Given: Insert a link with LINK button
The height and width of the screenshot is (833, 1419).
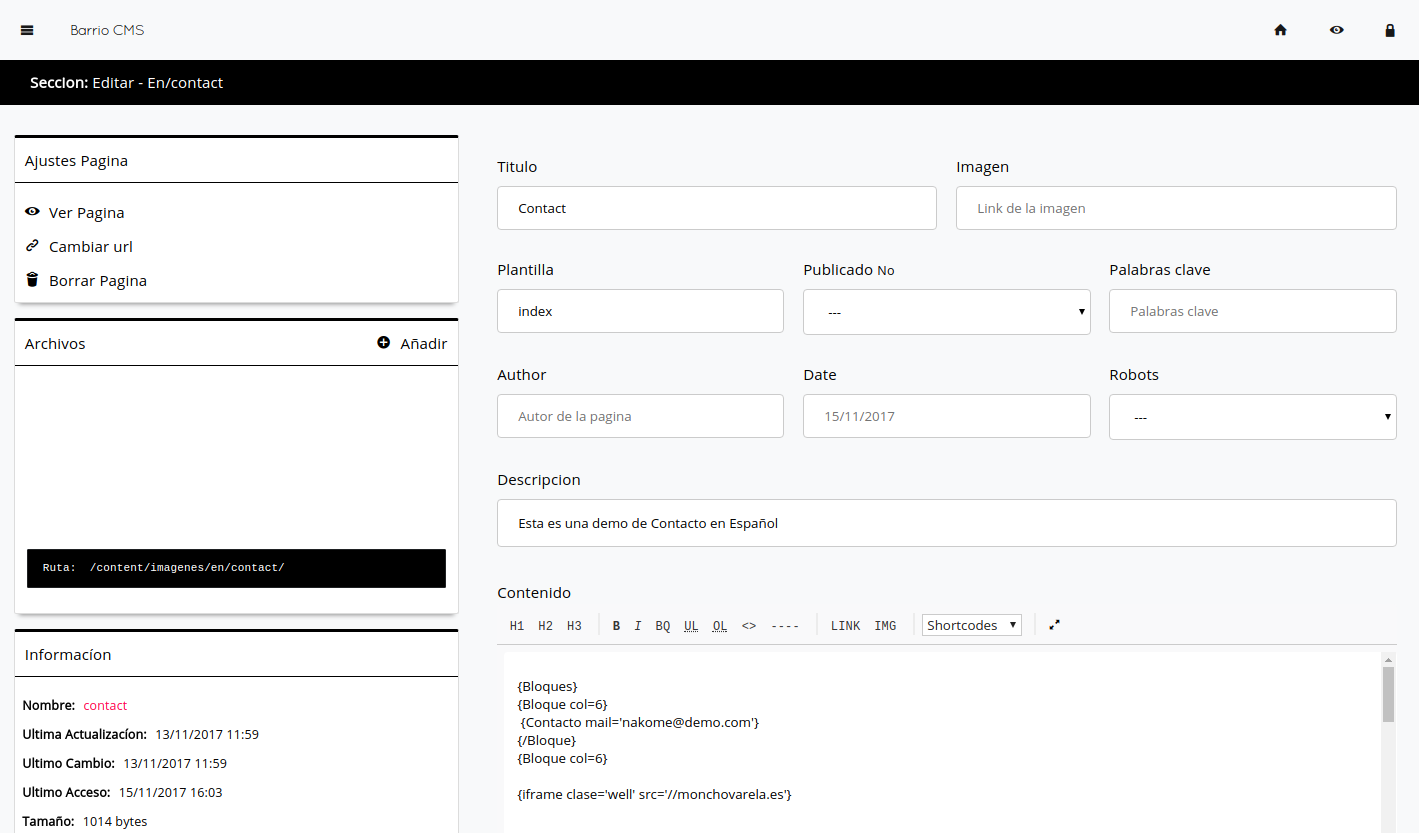Looking at the screenshot, I should coord(845,626).
